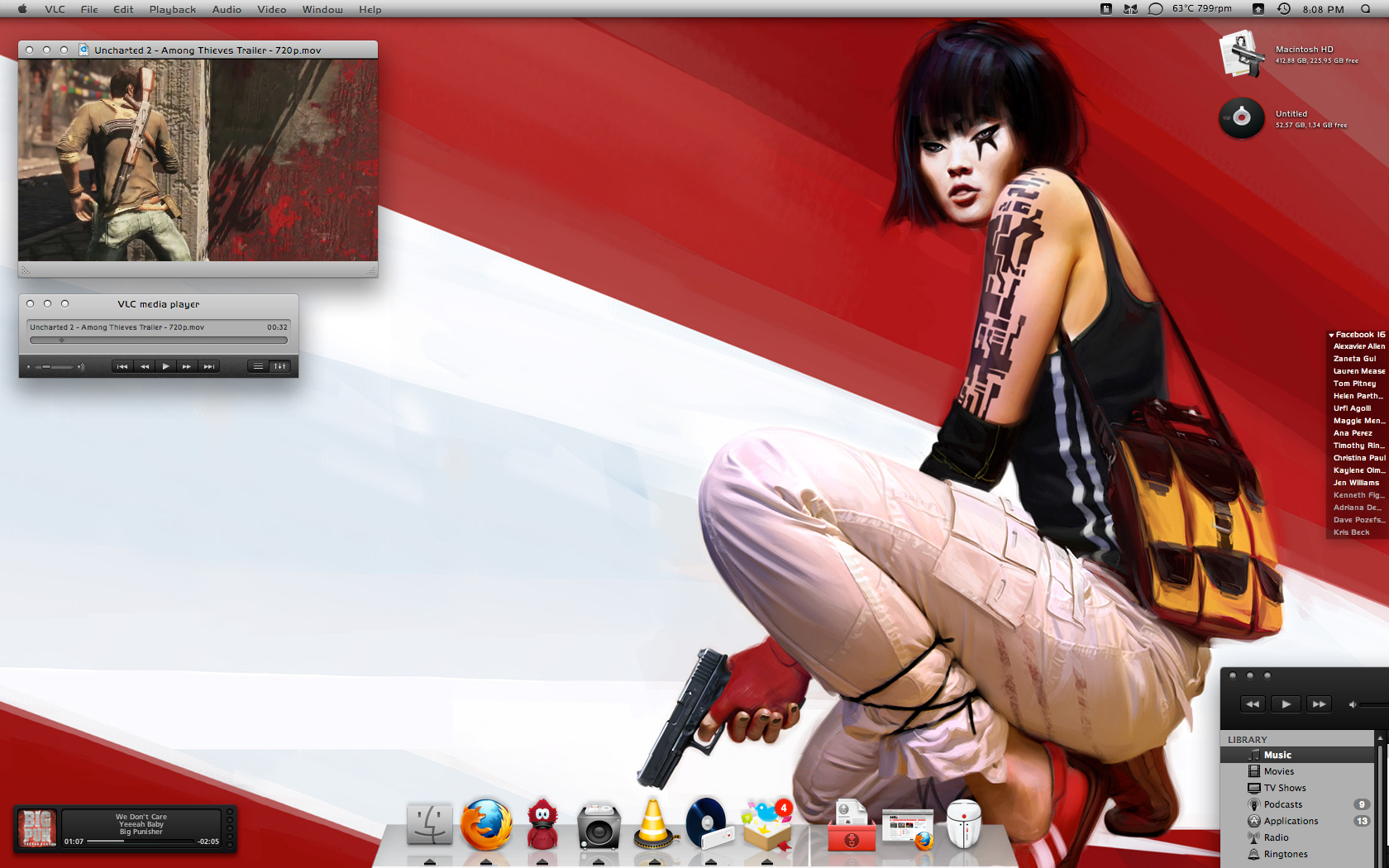Open the File menu

point(89,9)
